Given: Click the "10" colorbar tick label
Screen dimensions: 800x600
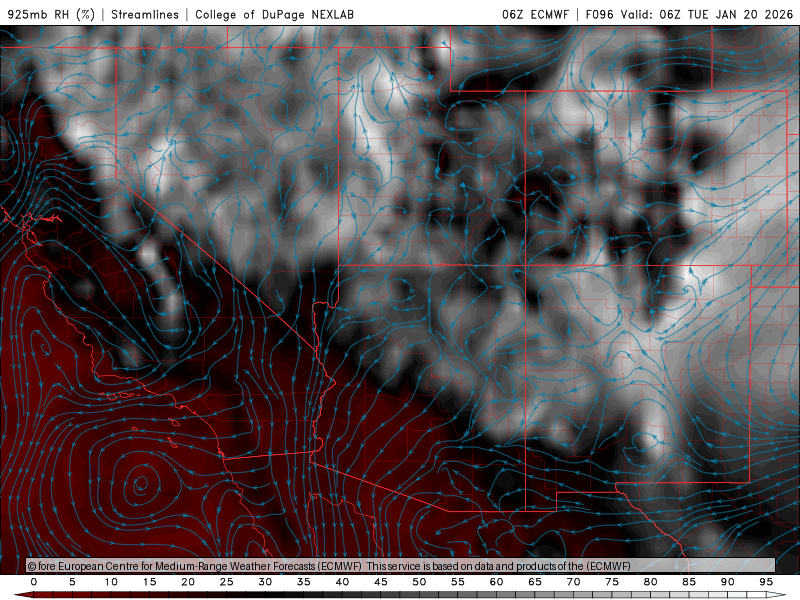Looking at the screenshot, I should 111,582.
